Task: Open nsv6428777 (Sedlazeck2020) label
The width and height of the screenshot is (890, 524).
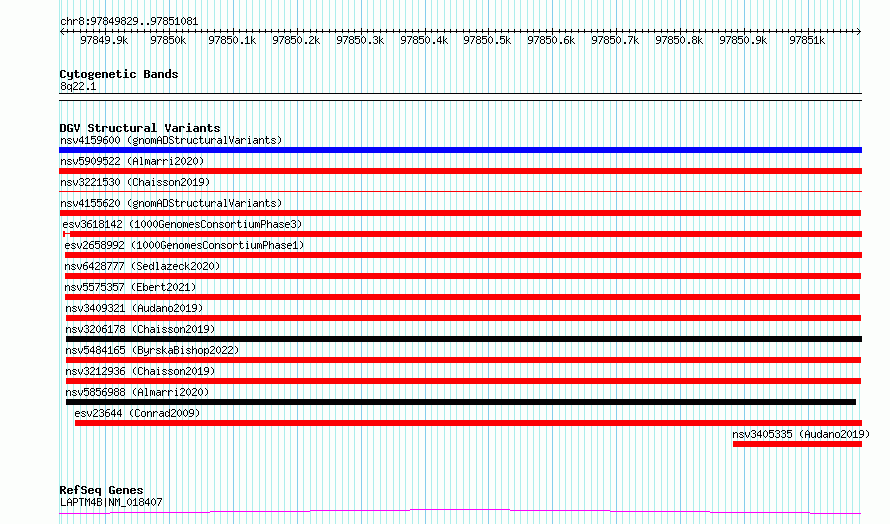Action: (x=142, y=266)
